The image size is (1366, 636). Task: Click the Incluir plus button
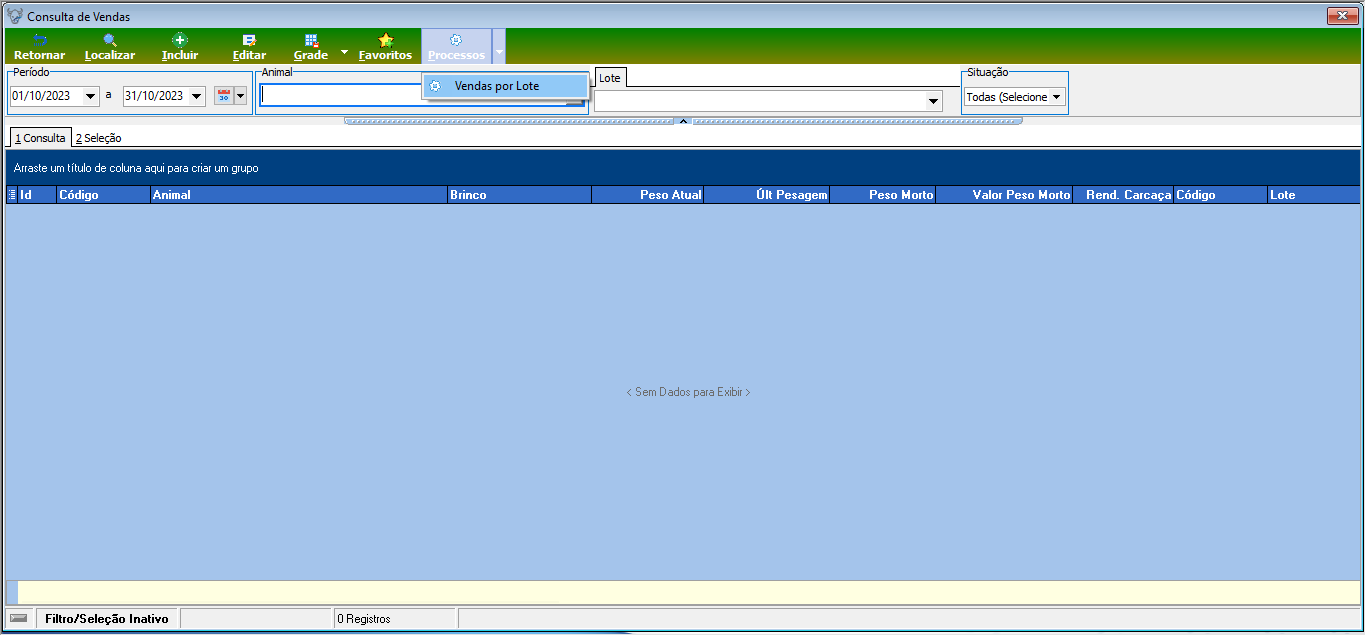point(180,47)
